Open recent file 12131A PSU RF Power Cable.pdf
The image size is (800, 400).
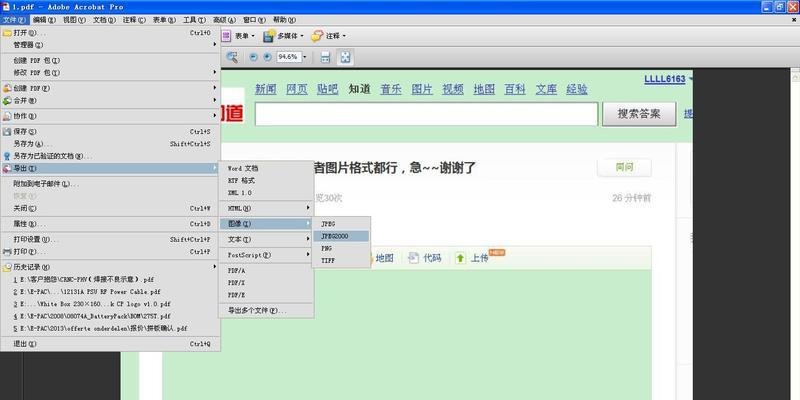[110, 292]
